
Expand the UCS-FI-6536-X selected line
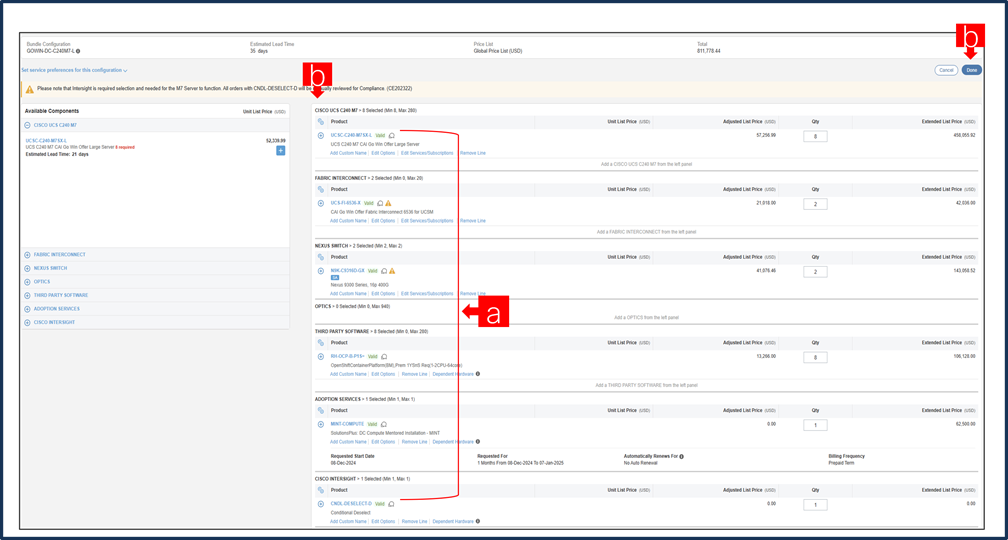coord(321,203)
